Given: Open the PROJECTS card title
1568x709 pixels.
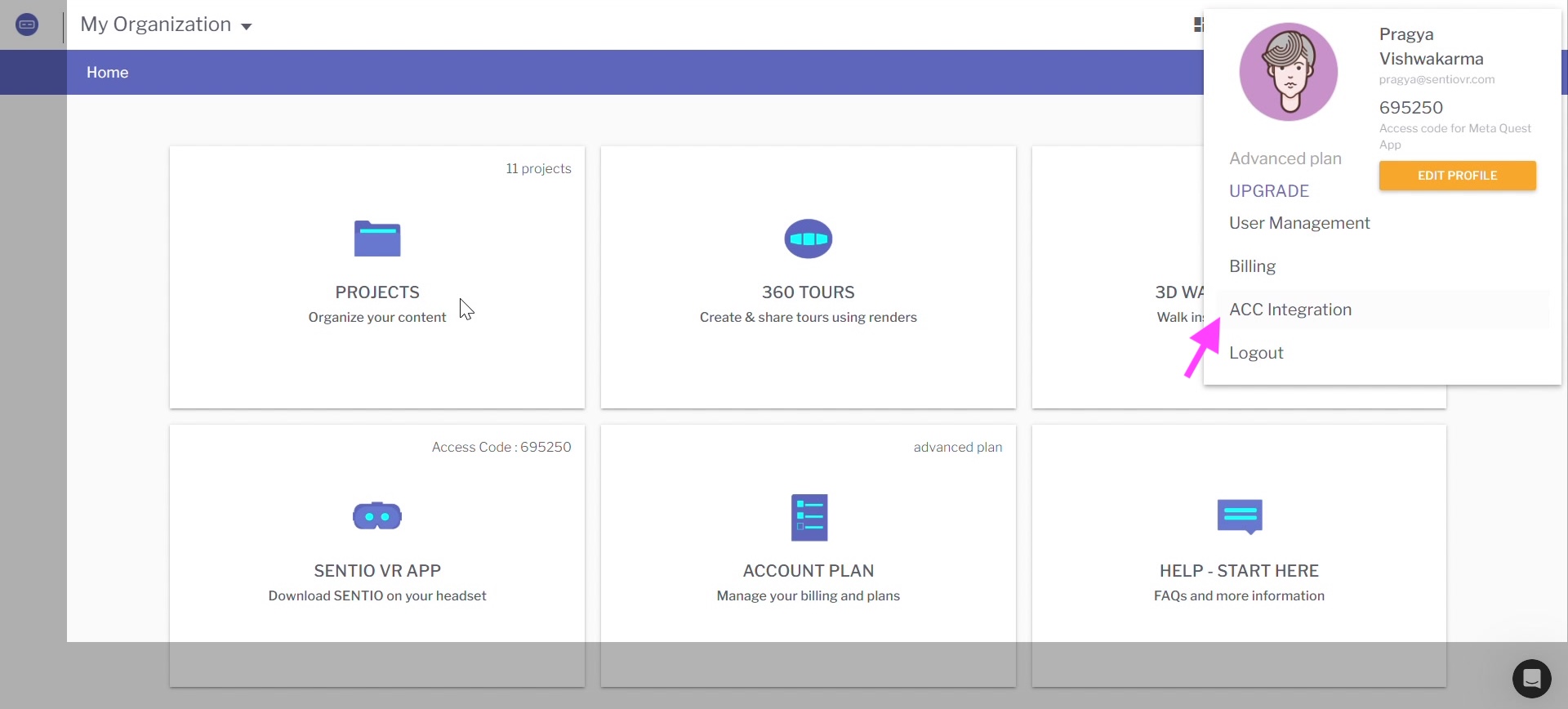Looking at the screenshot, I should coord(377,292).
